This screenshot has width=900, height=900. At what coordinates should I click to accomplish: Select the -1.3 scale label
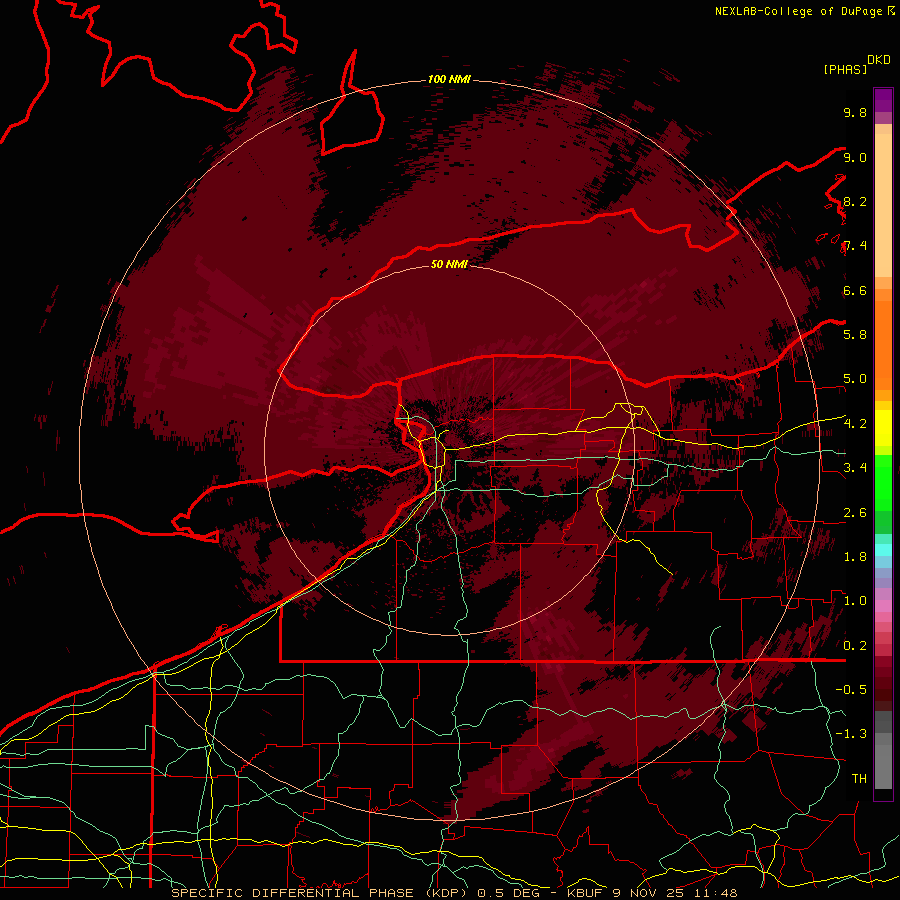tap(851, 734)
